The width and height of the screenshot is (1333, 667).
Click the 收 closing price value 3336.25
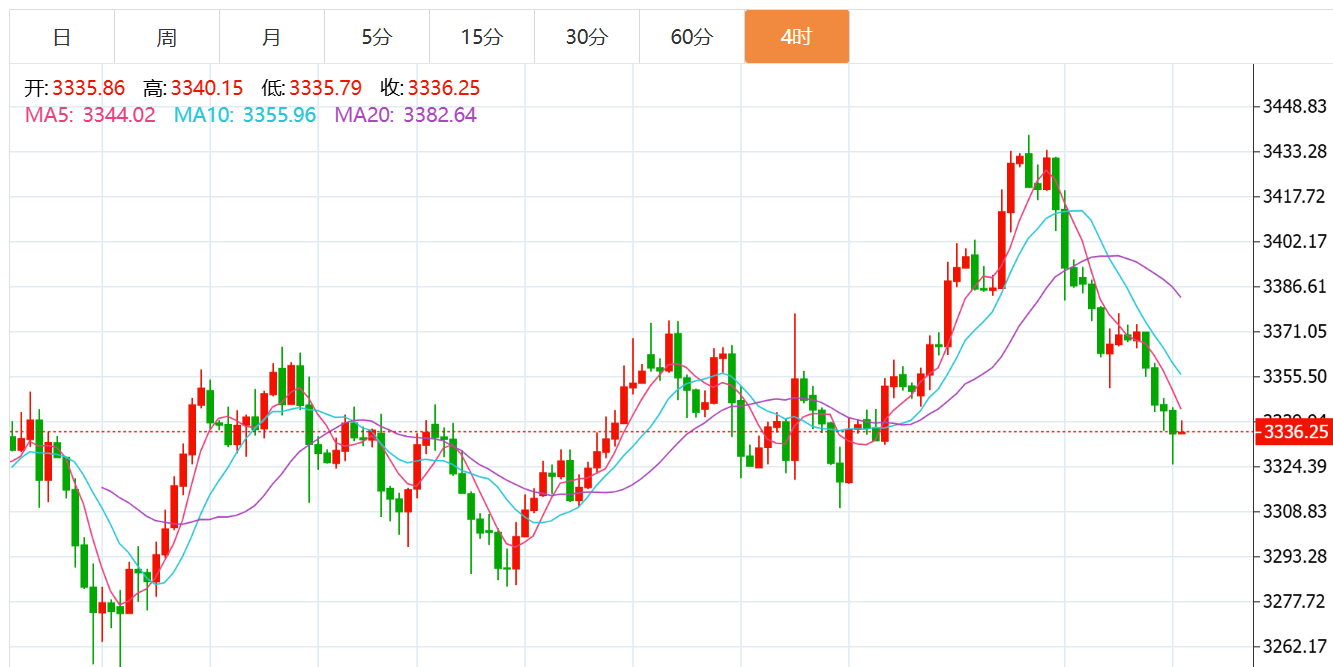444,88
